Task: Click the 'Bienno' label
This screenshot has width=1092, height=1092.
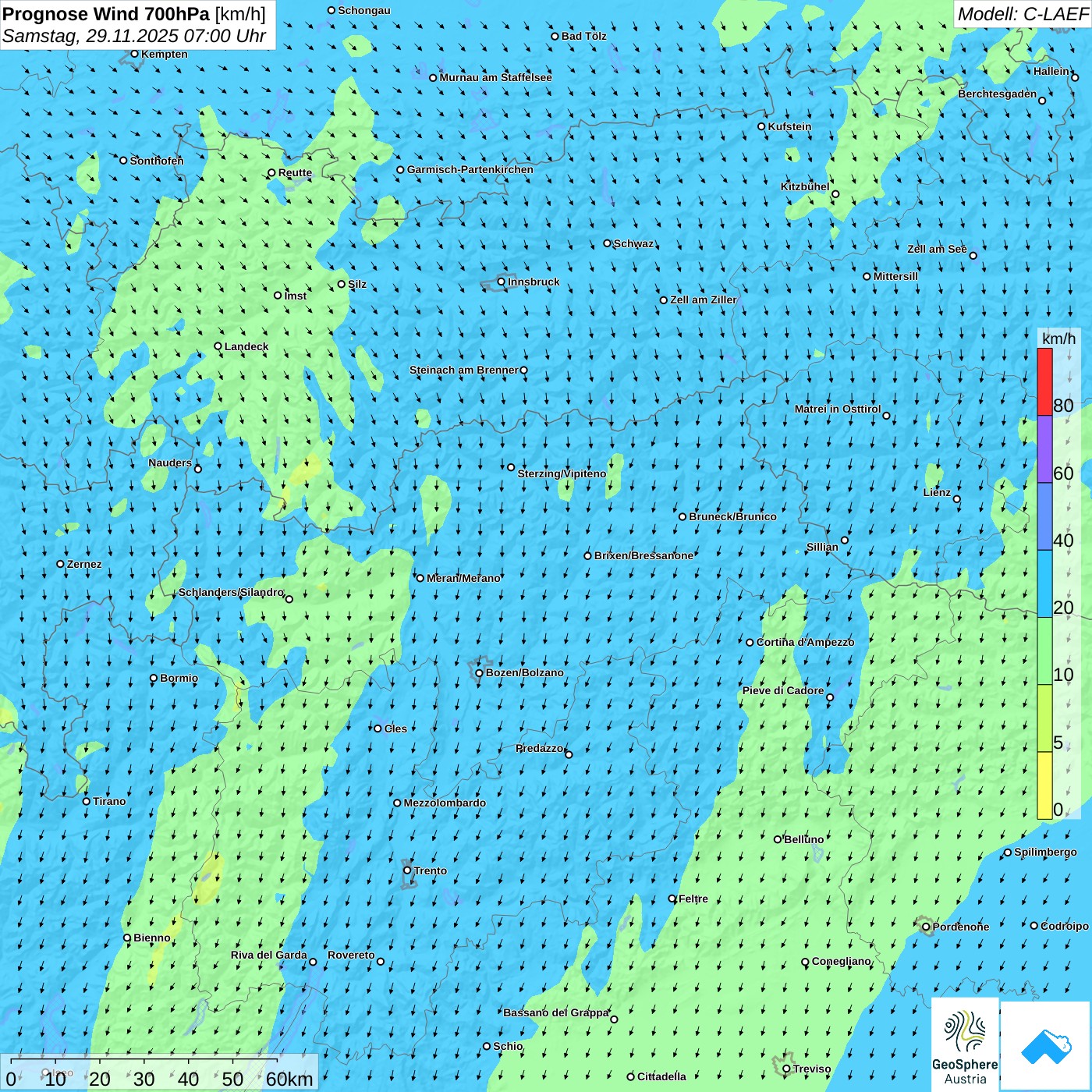Action: 152,938
